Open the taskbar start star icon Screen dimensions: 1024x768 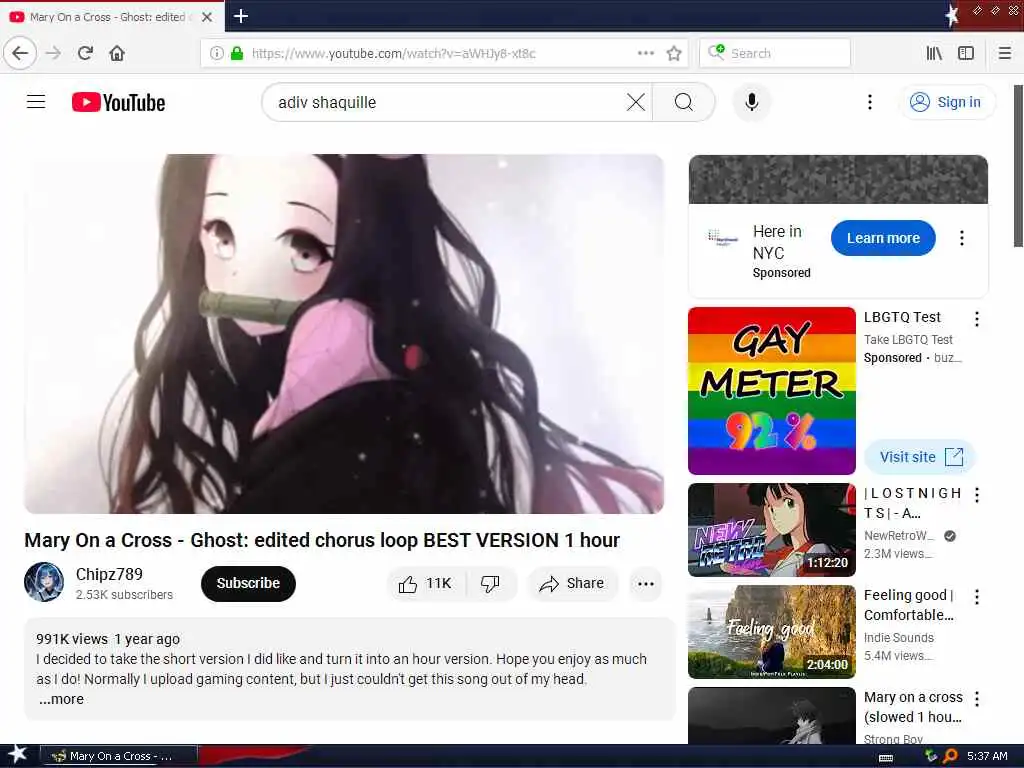(18, 754)
